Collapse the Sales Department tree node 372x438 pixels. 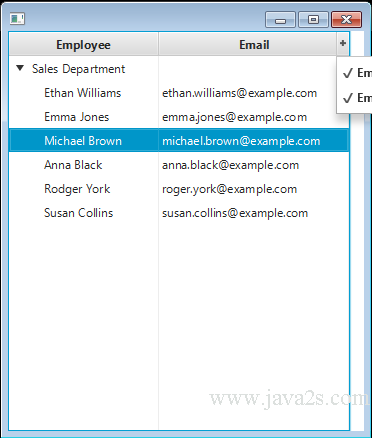pyautogui.click(x=20, y=68)
